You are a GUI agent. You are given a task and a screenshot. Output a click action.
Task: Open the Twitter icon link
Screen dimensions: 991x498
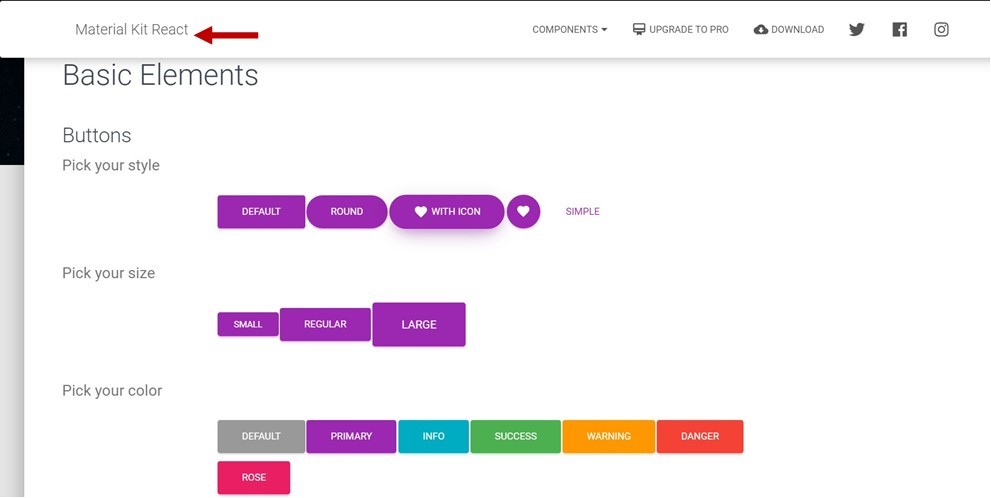(856, 30)
